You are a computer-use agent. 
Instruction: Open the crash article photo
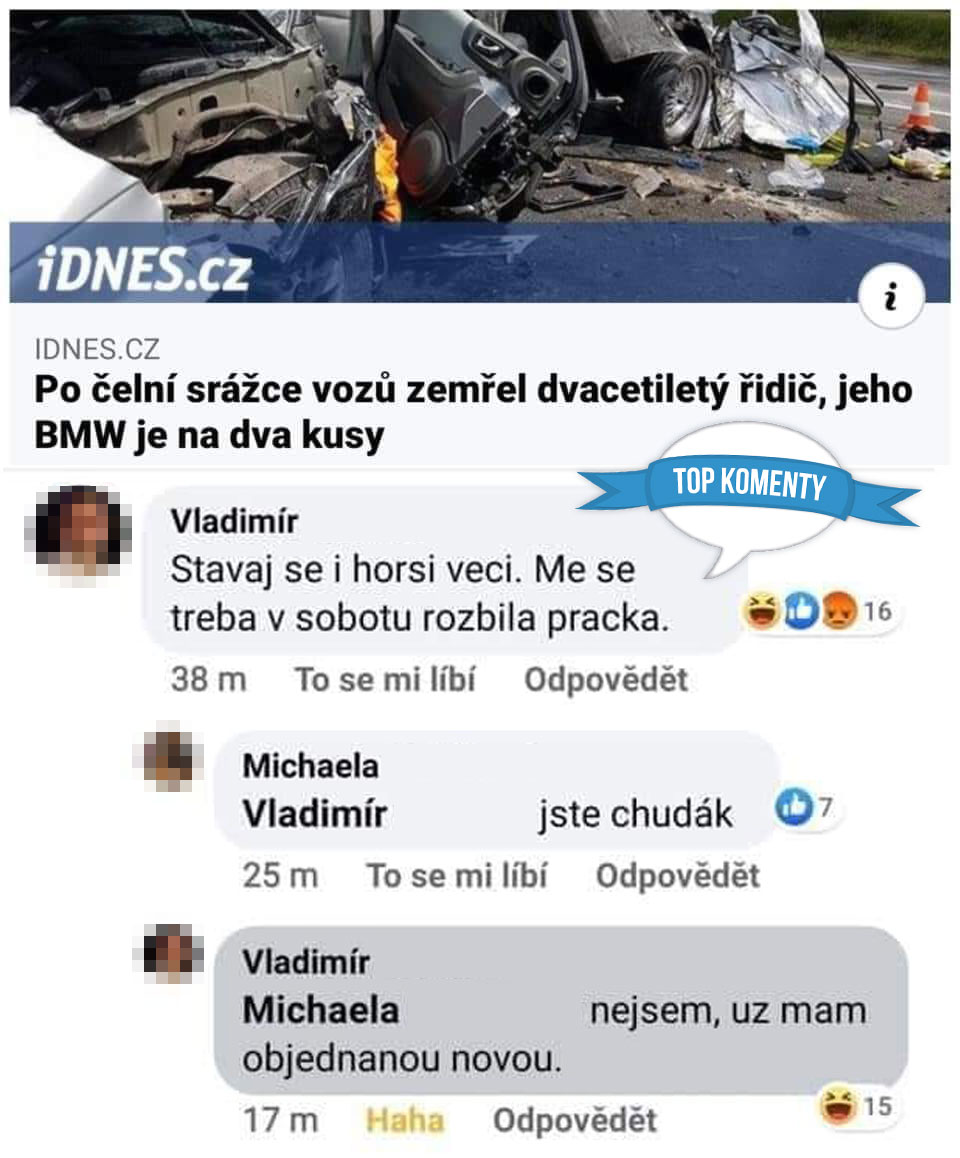click(480, 155)
